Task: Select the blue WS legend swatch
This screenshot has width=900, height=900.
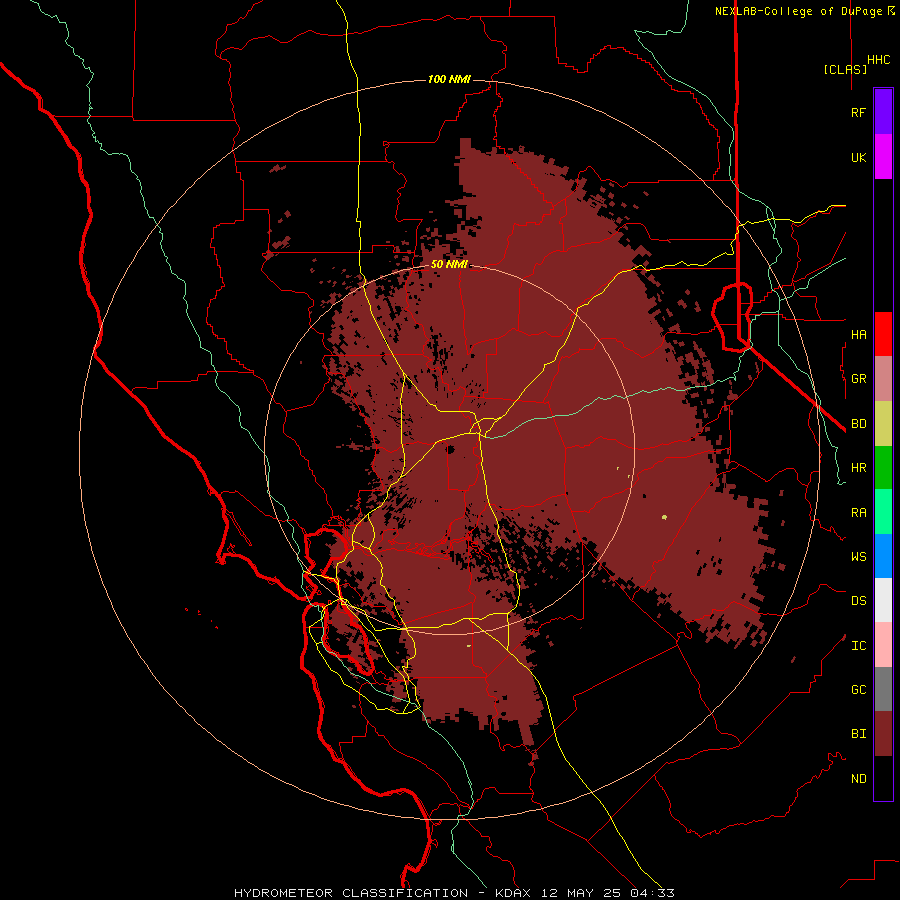Action: coord(883,556)
